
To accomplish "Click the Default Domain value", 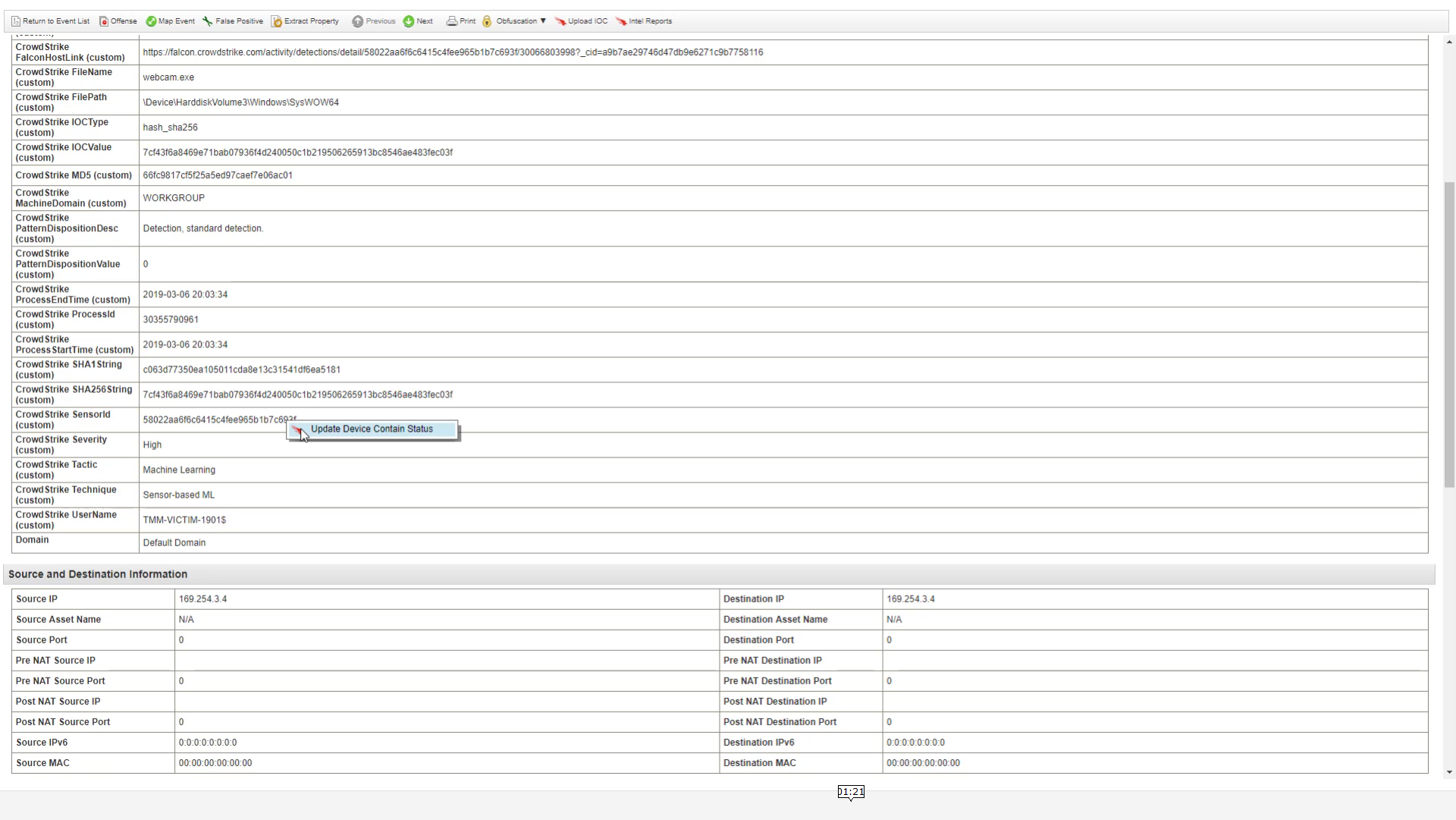I will coord(174,542).
